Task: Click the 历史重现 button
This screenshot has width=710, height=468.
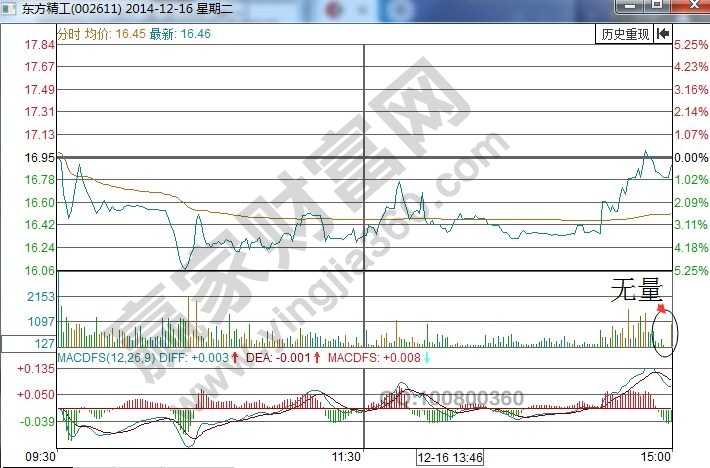Action: tap(625, 34)
